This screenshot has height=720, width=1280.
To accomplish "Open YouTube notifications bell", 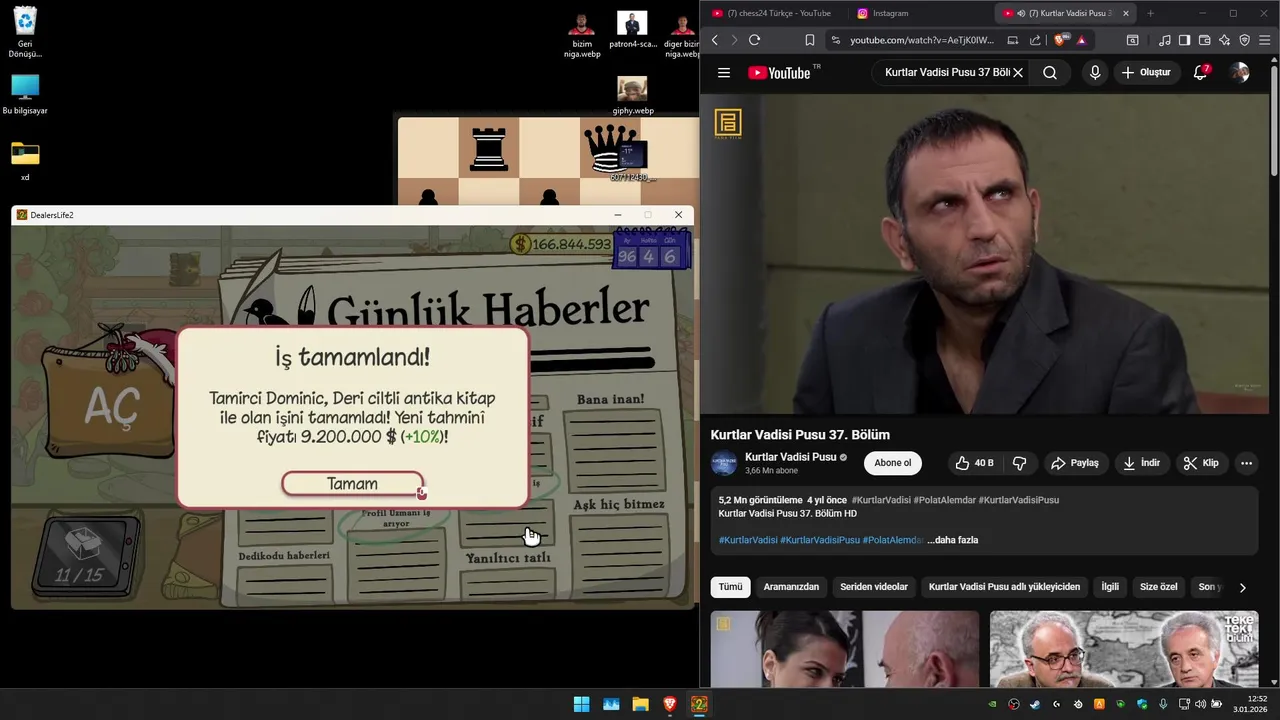I will pyautogui.click(x=1201, y=72).
